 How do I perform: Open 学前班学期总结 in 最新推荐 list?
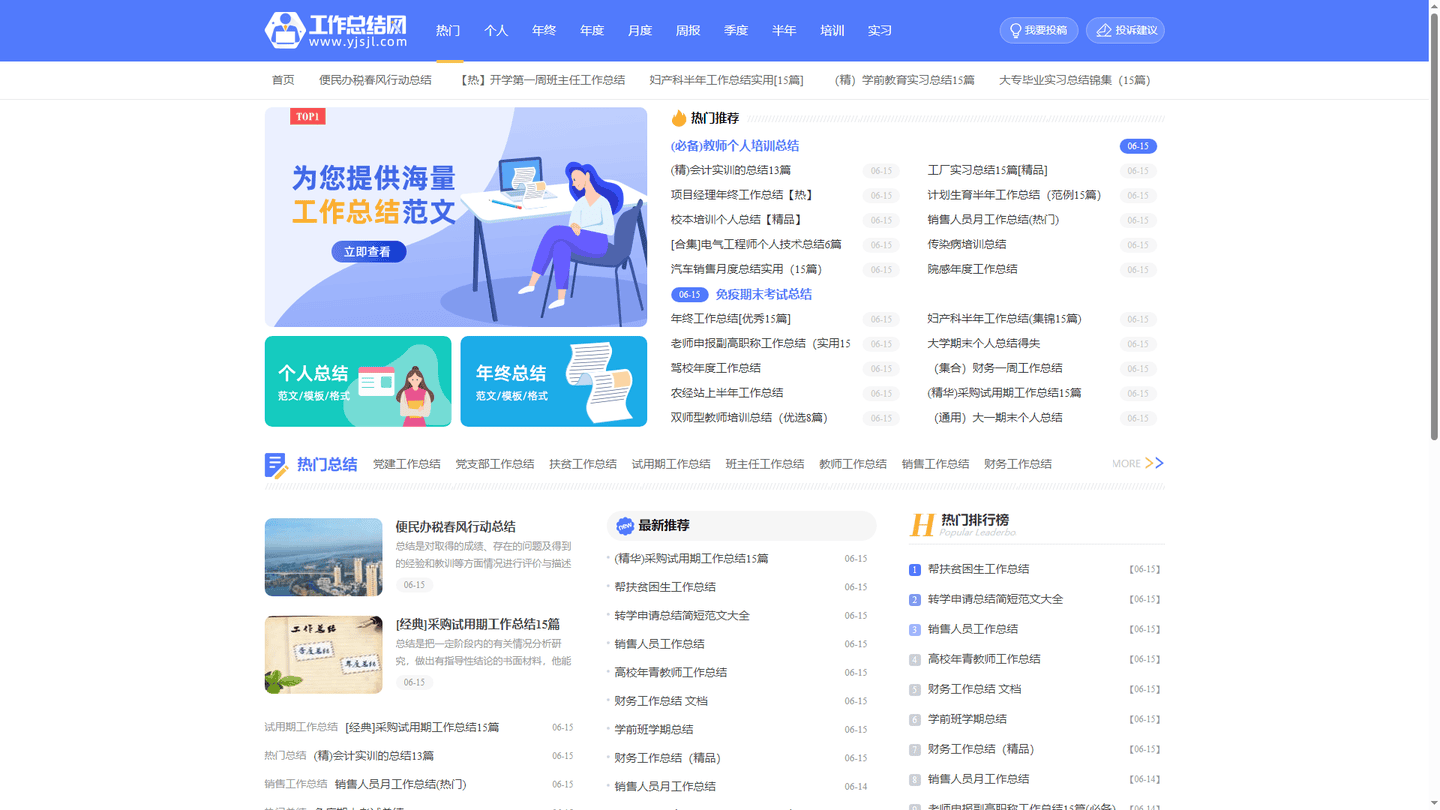[653, 730]
